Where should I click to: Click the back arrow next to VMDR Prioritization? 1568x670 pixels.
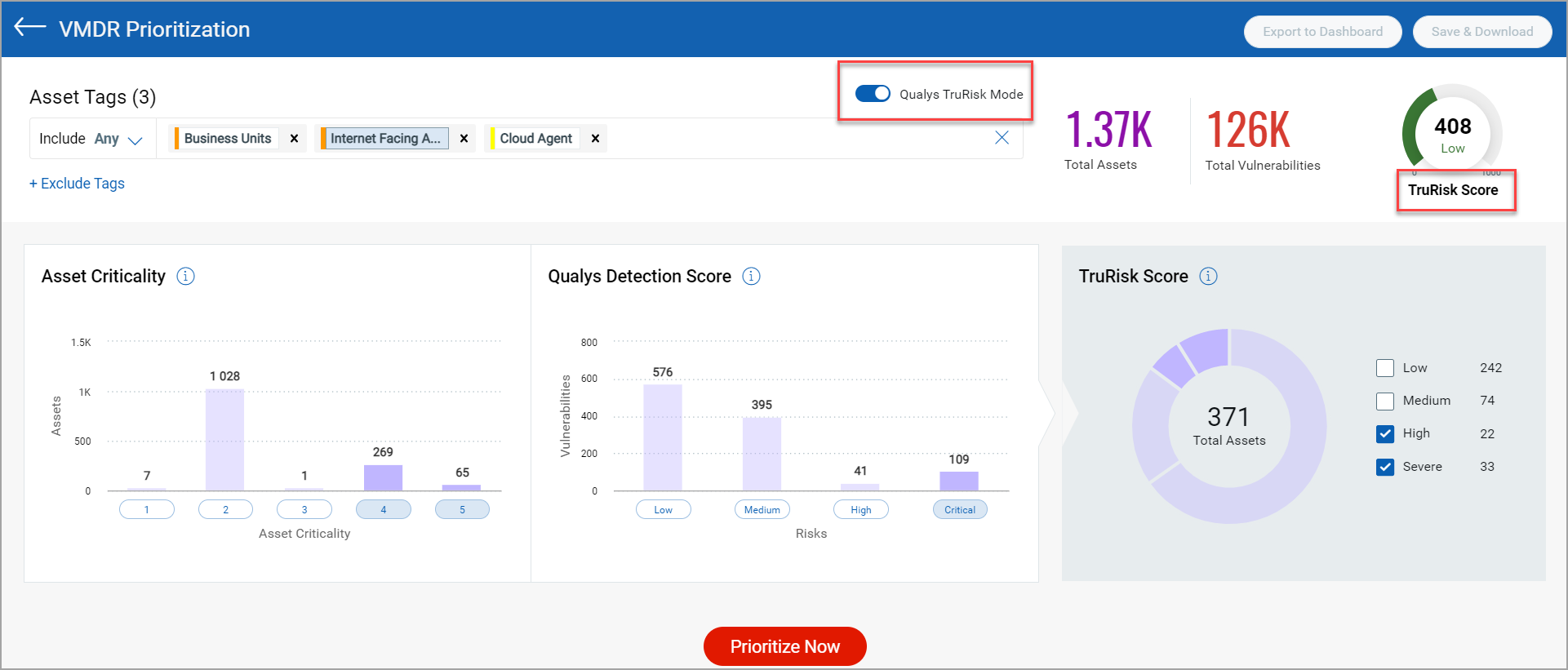(30, 28)
